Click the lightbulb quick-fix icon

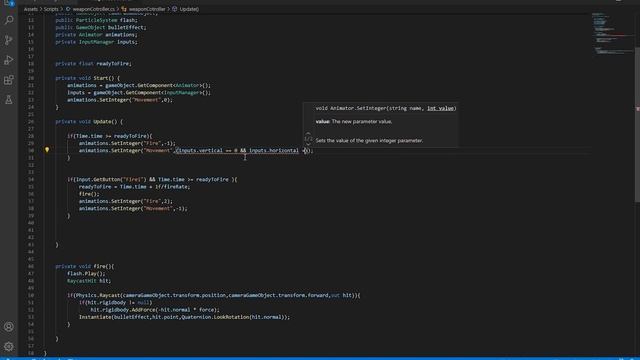point(47,150)
